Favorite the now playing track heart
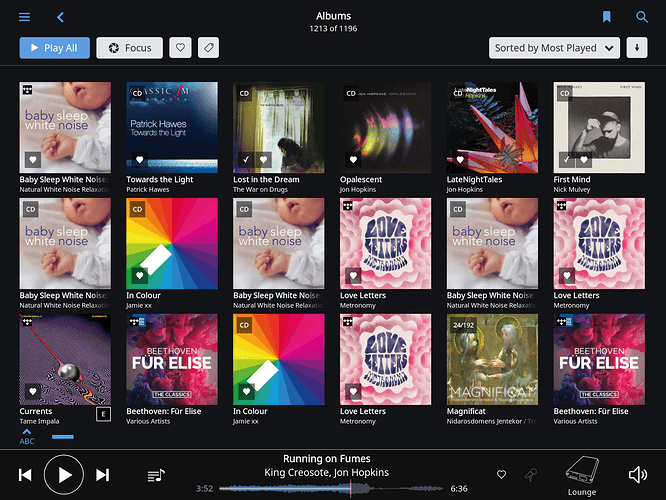666x500 pixels. coord(501,474)
